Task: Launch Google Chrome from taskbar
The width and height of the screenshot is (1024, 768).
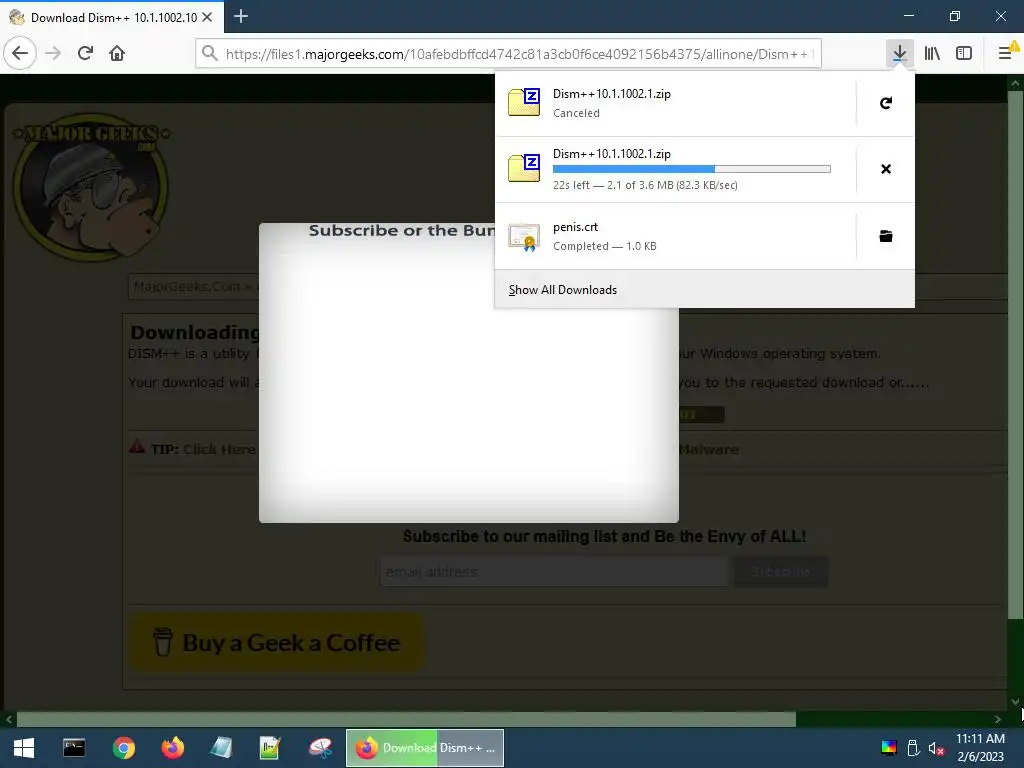Action: pos(123,748)
